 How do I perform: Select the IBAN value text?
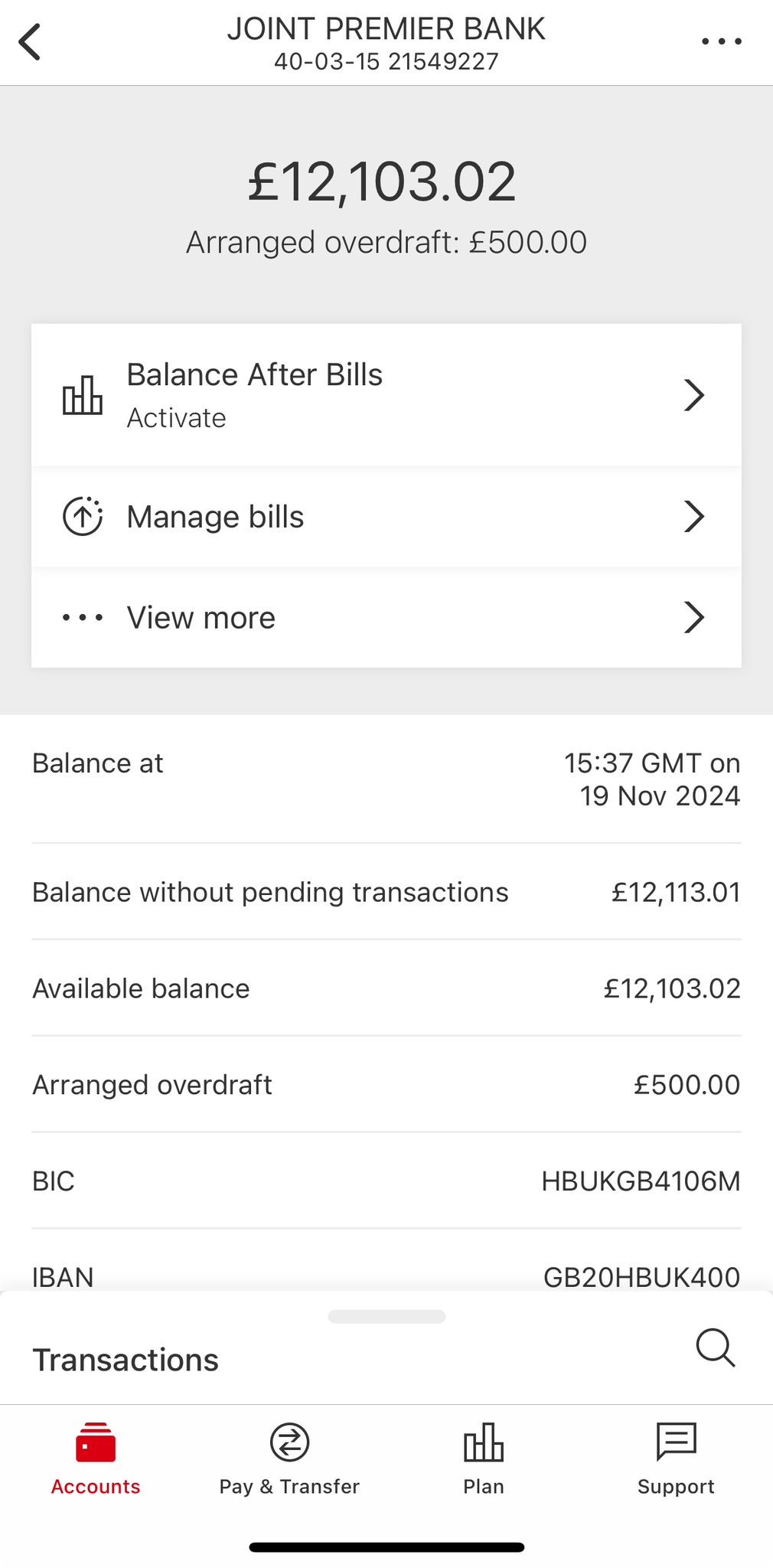pyautogui.click(x=641, y=1276)
